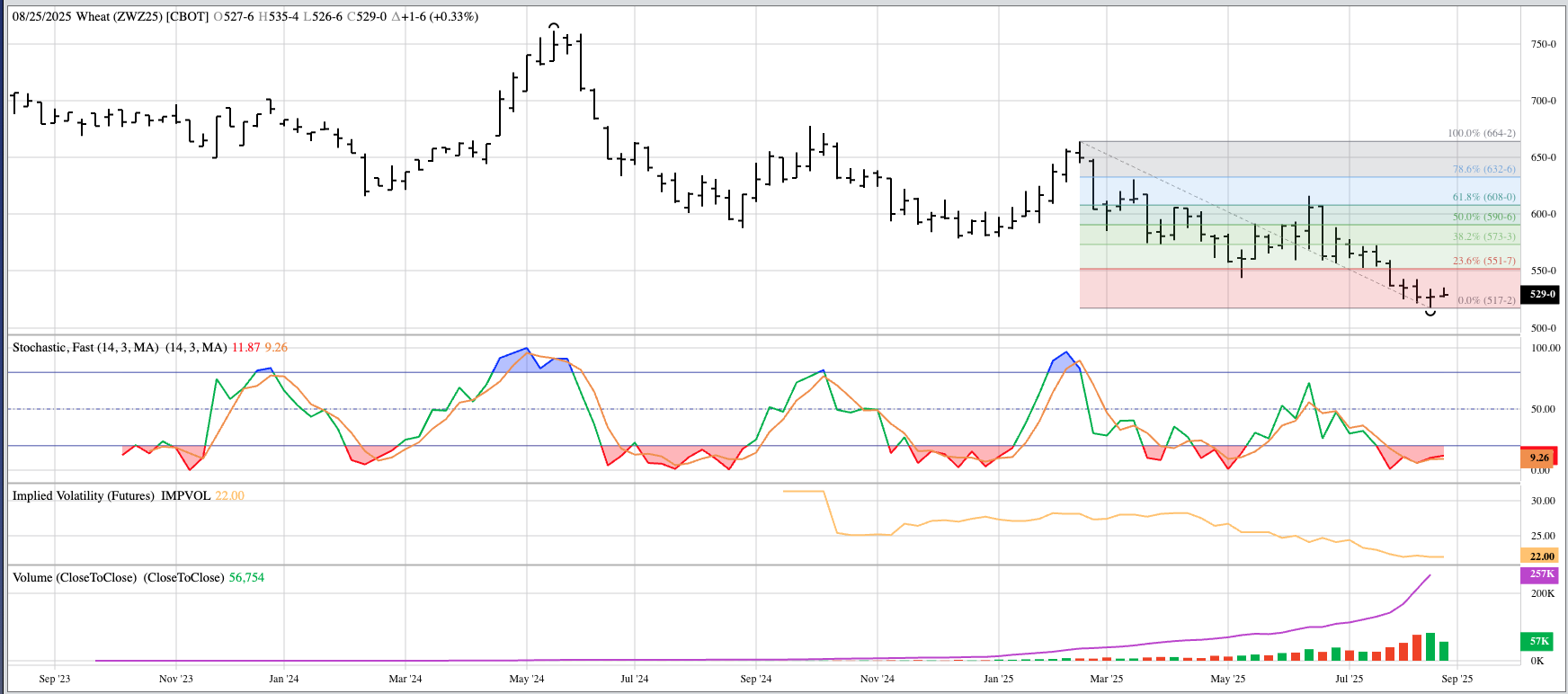Click the May '24 date axis label
1568x694 pixels.
coord(527,679)
